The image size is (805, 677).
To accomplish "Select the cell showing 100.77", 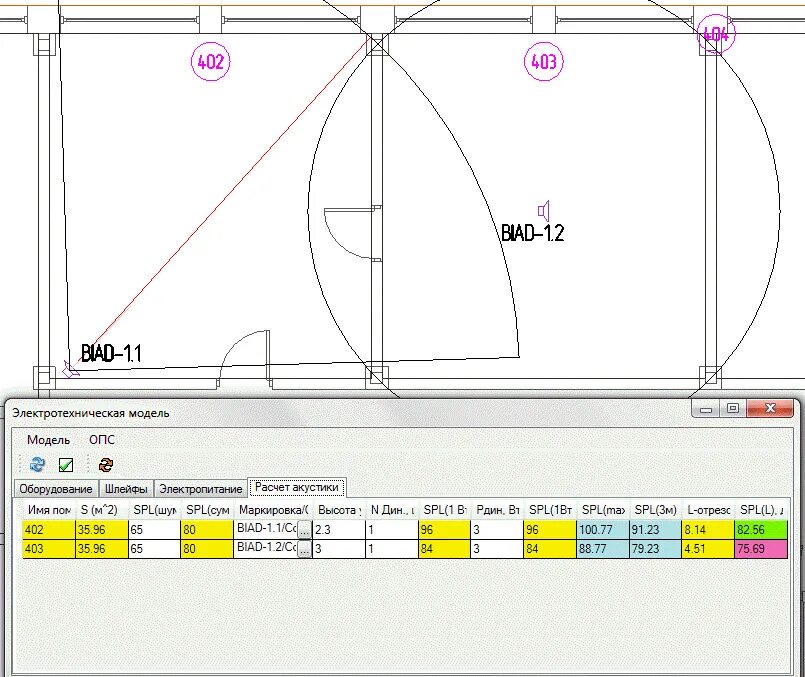I will pyautogui.click(x=603, y=530).
